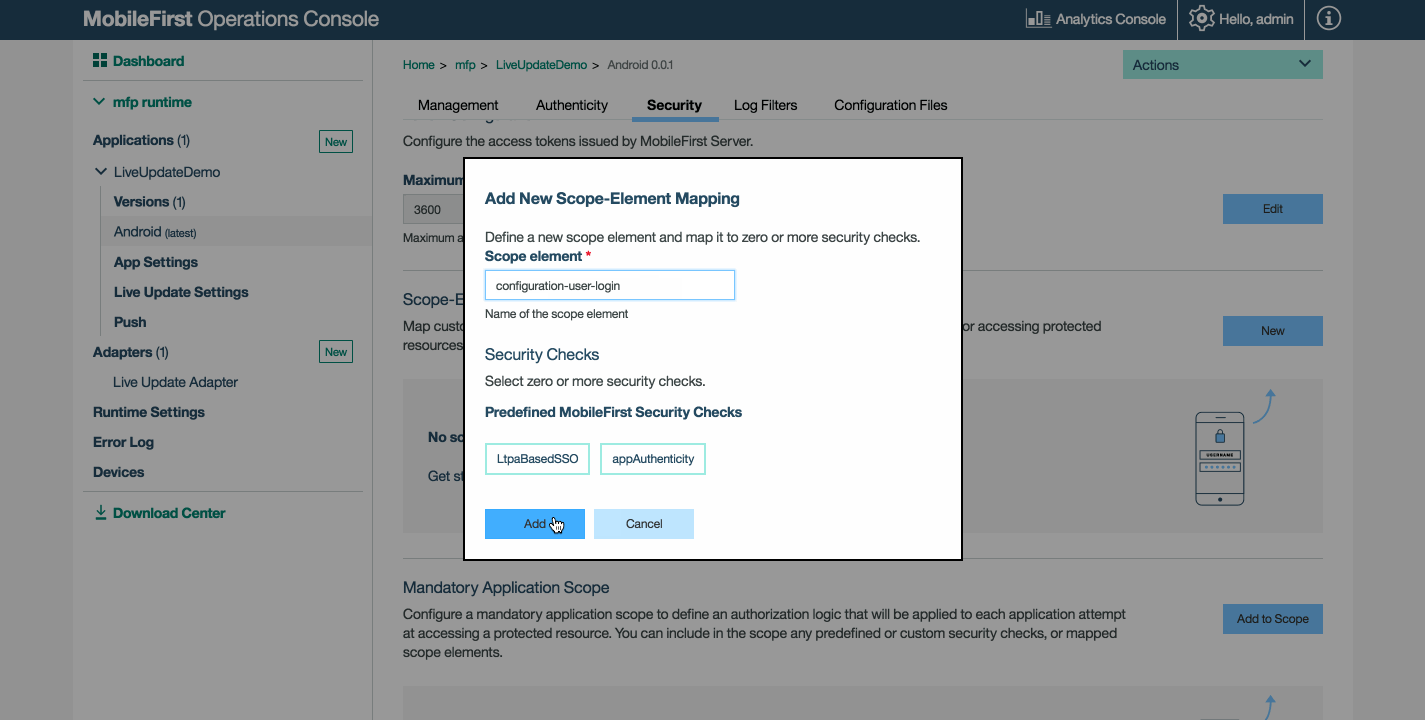Screen dimensions: 1425x720
Task: Collapse the mfp runtime section
Action: click(99, 102)
